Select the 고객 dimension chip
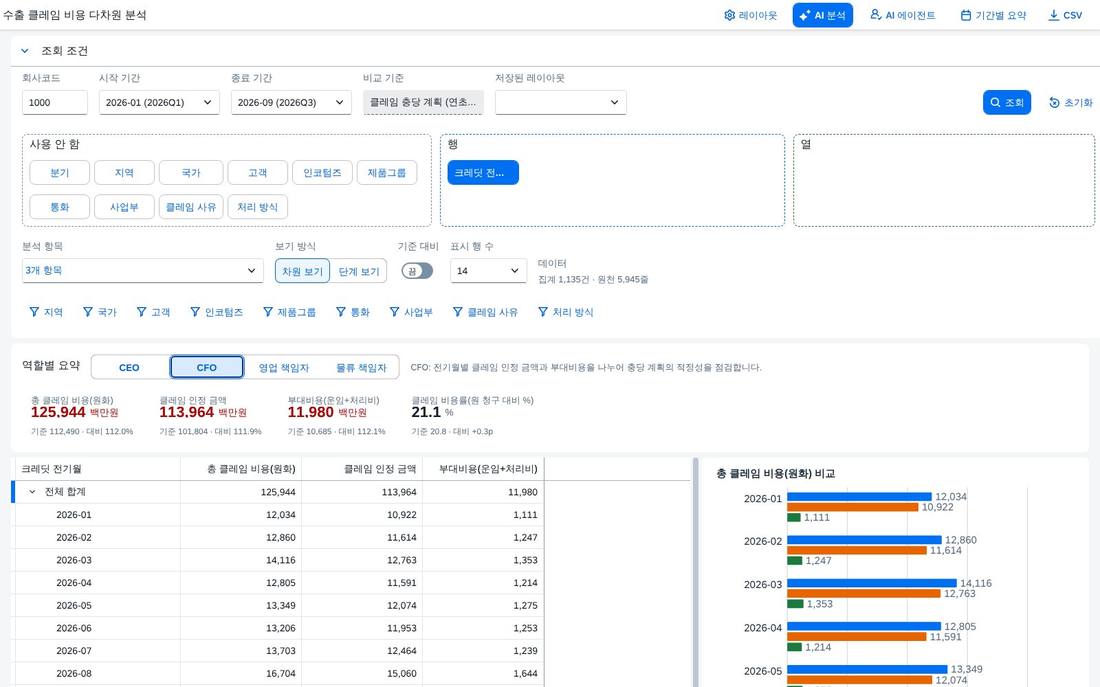1100x687 pixels. [257, 173]
